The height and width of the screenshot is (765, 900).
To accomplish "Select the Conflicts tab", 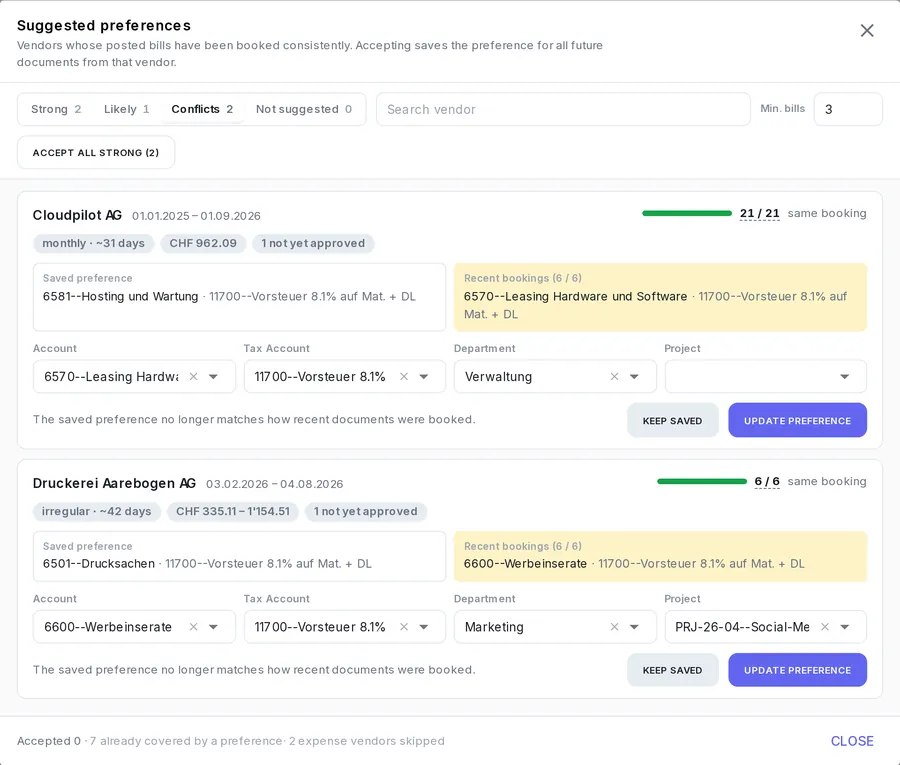I will pos(202,109).
